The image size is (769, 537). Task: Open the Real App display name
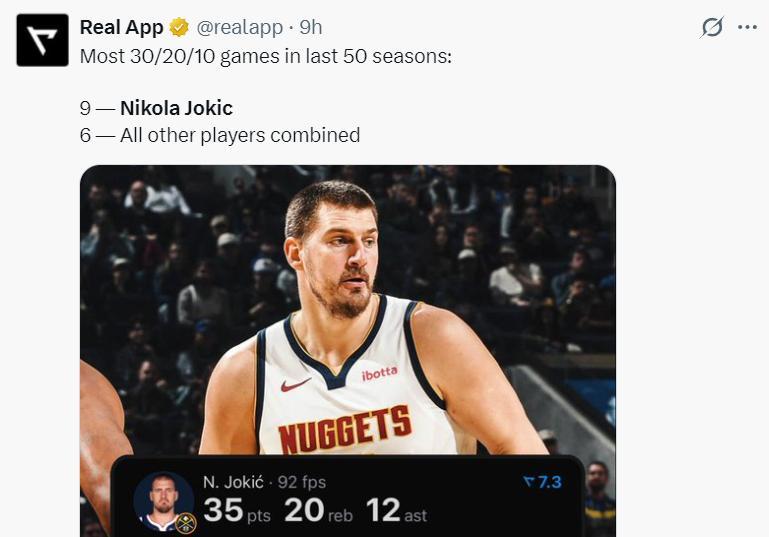click(121, 27)
